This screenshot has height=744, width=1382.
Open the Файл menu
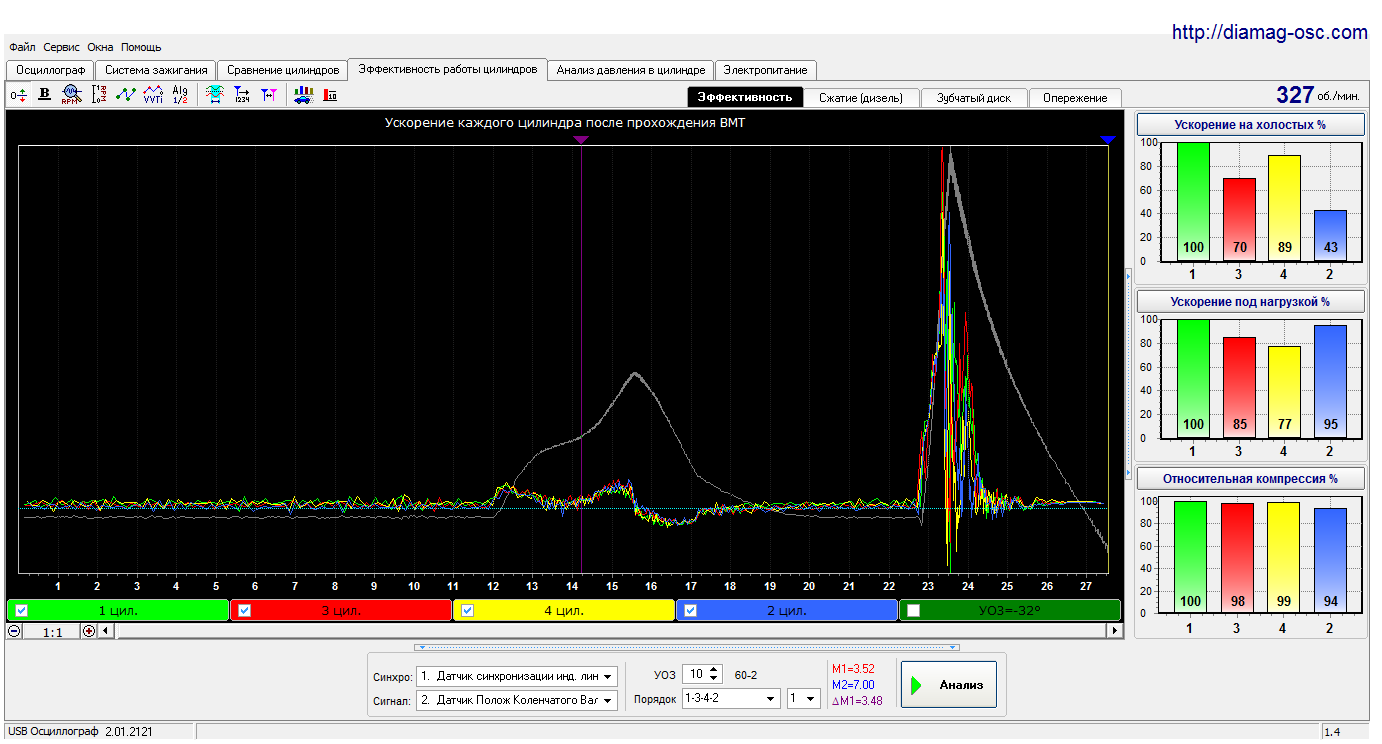point(22,47)
